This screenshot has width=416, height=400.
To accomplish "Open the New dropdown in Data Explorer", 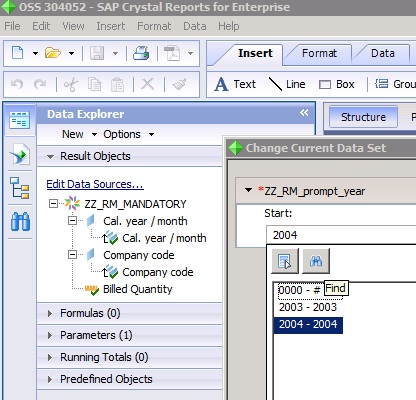I will (x=79, y=134).
